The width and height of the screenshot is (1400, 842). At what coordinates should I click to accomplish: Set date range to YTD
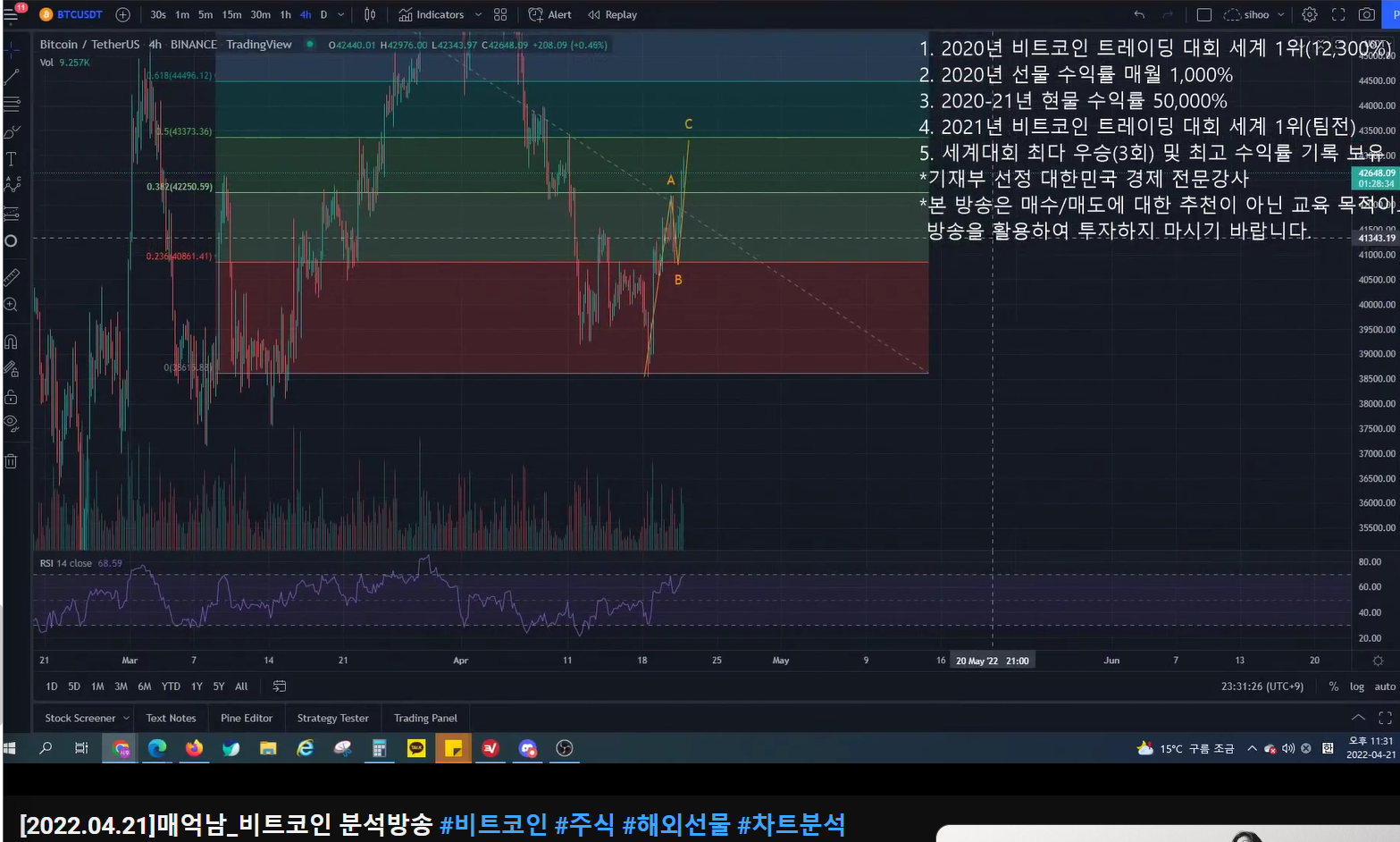[171, 686]
